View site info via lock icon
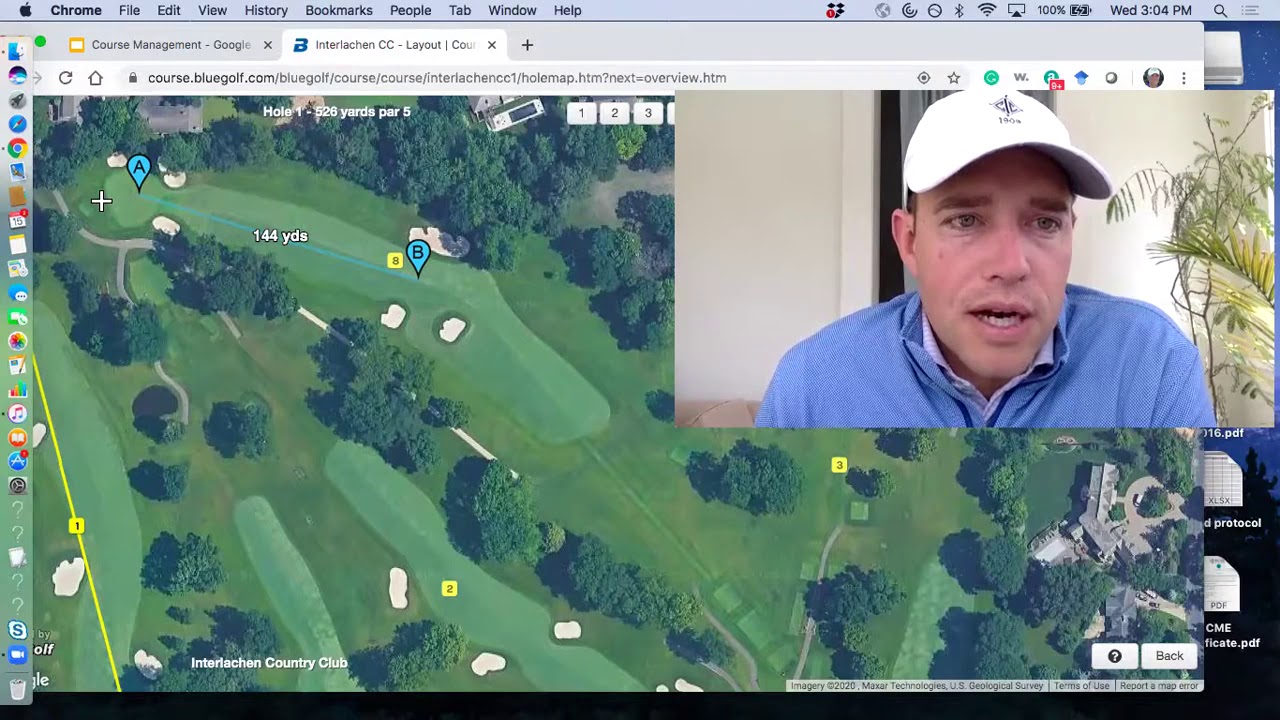The image size is (1280, 720). [x=132, y=78]
